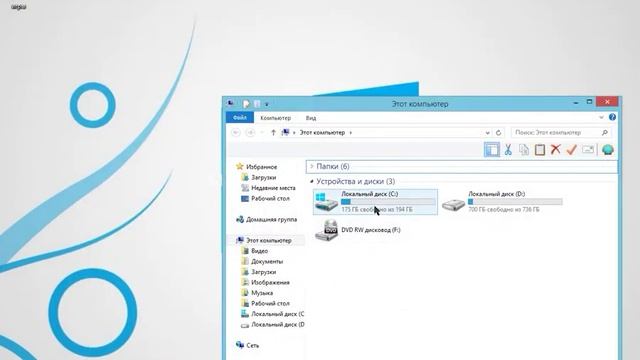Collapse the Устройства и диски (3) group
Viewport: 640px width, 360px height.
[312, 181]
